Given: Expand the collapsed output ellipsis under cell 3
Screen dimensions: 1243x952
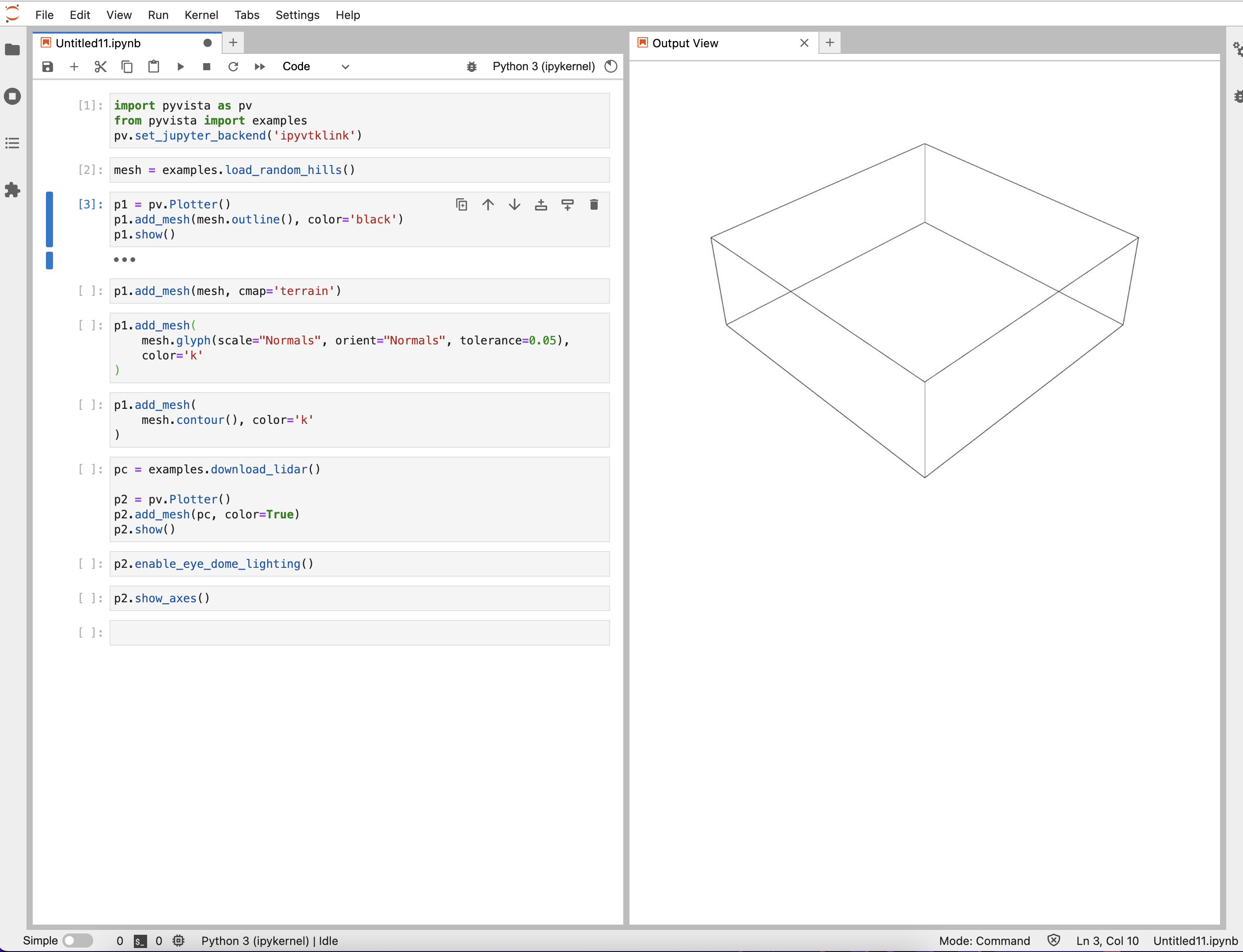Looking at the screenshot, I should click(x=124, y=260).
